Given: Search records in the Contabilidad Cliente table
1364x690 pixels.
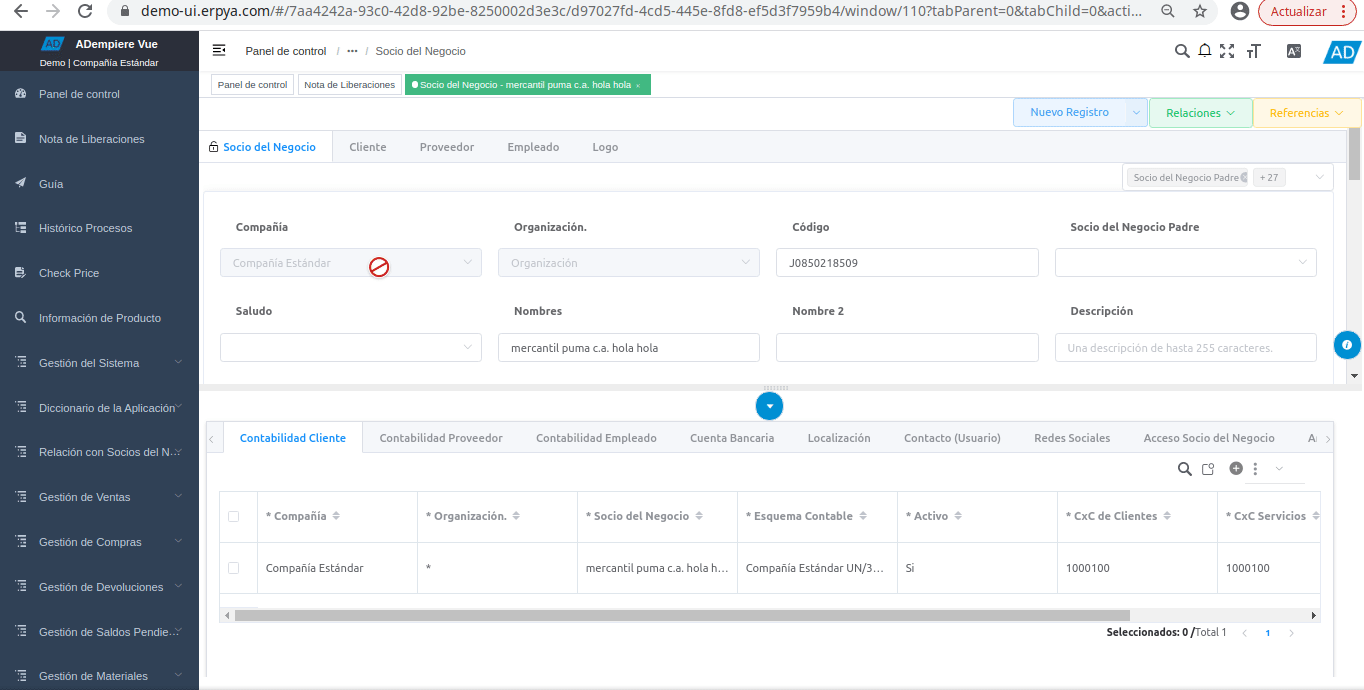Looking at the screenshot, I should click(1184, 469).
